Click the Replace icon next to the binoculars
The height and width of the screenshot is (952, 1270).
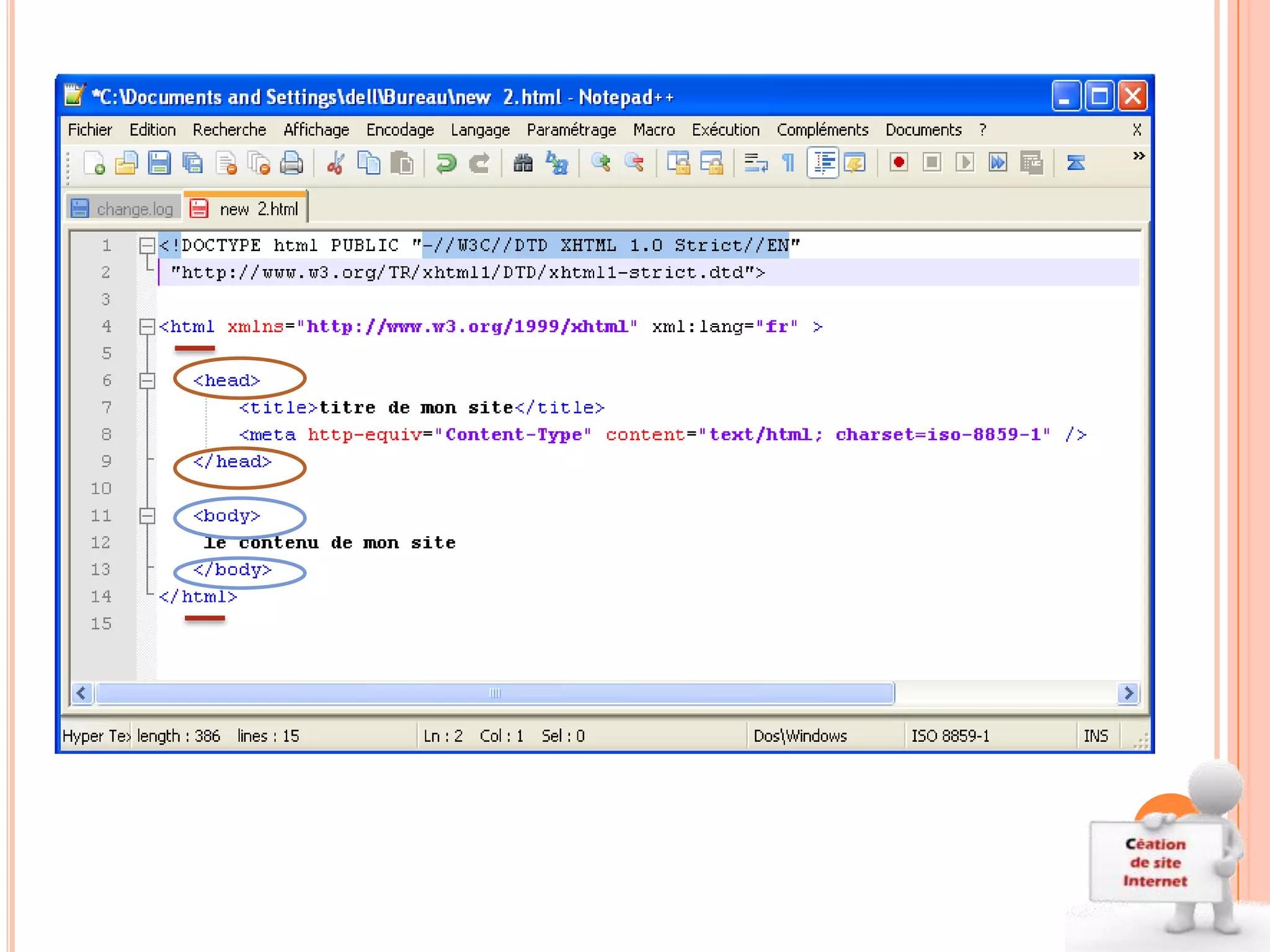click(x=557, y=163)
